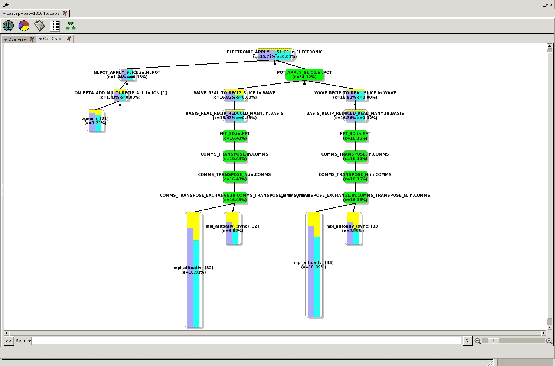Screen dimensions: 555x366
Task: Select yellow-topped node heading right branch
Action: click(x=355, y=95)
